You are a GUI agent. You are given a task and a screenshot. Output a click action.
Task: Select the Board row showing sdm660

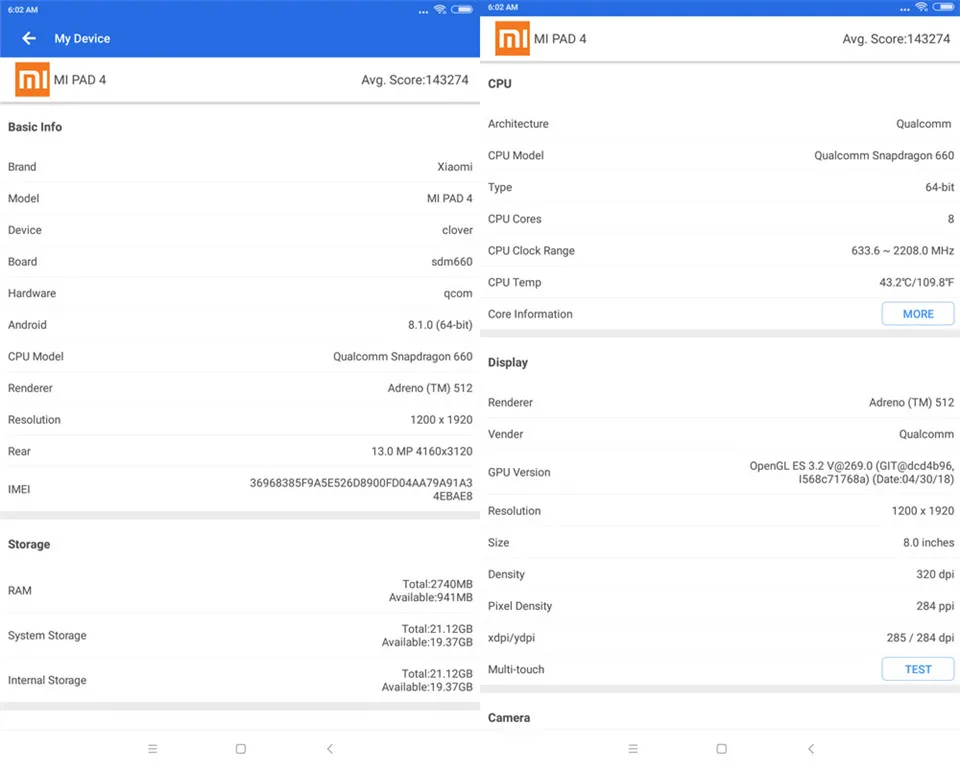pos(240,262)
